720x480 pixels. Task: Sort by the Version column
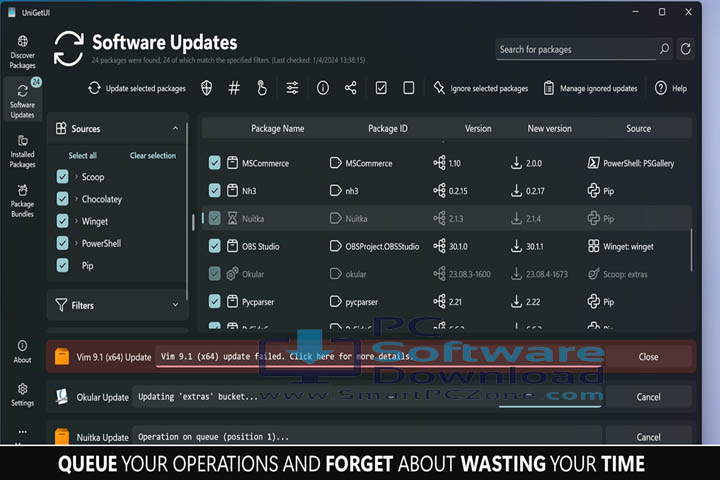pos(478,129)
